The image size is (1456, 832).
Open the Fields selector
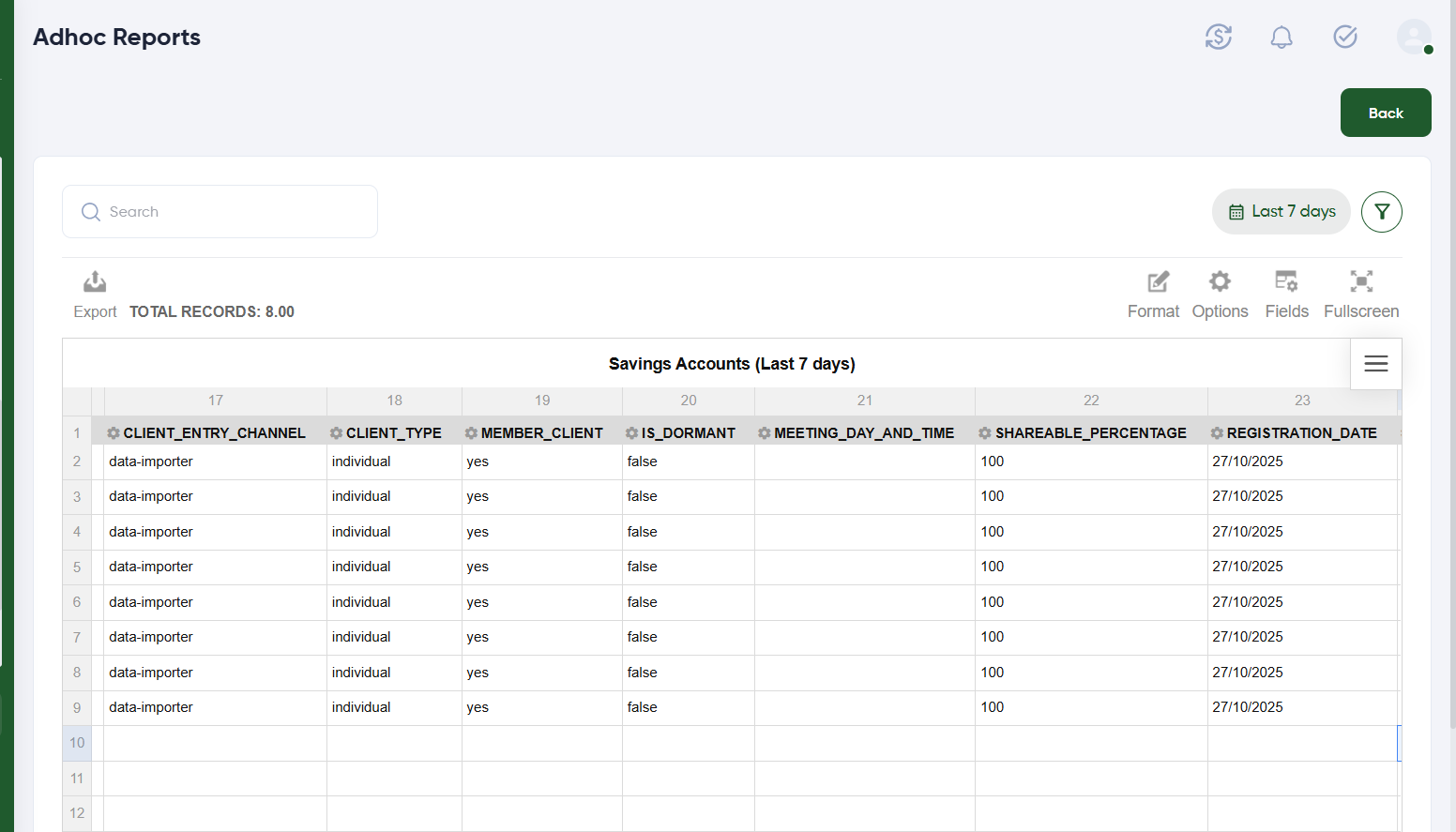1286,282
